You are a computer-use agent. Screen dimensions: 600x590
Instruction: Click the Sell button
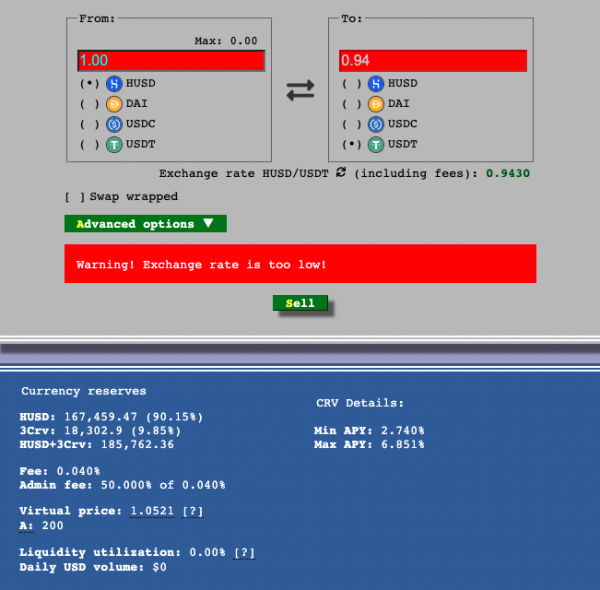tap(300, 303)
